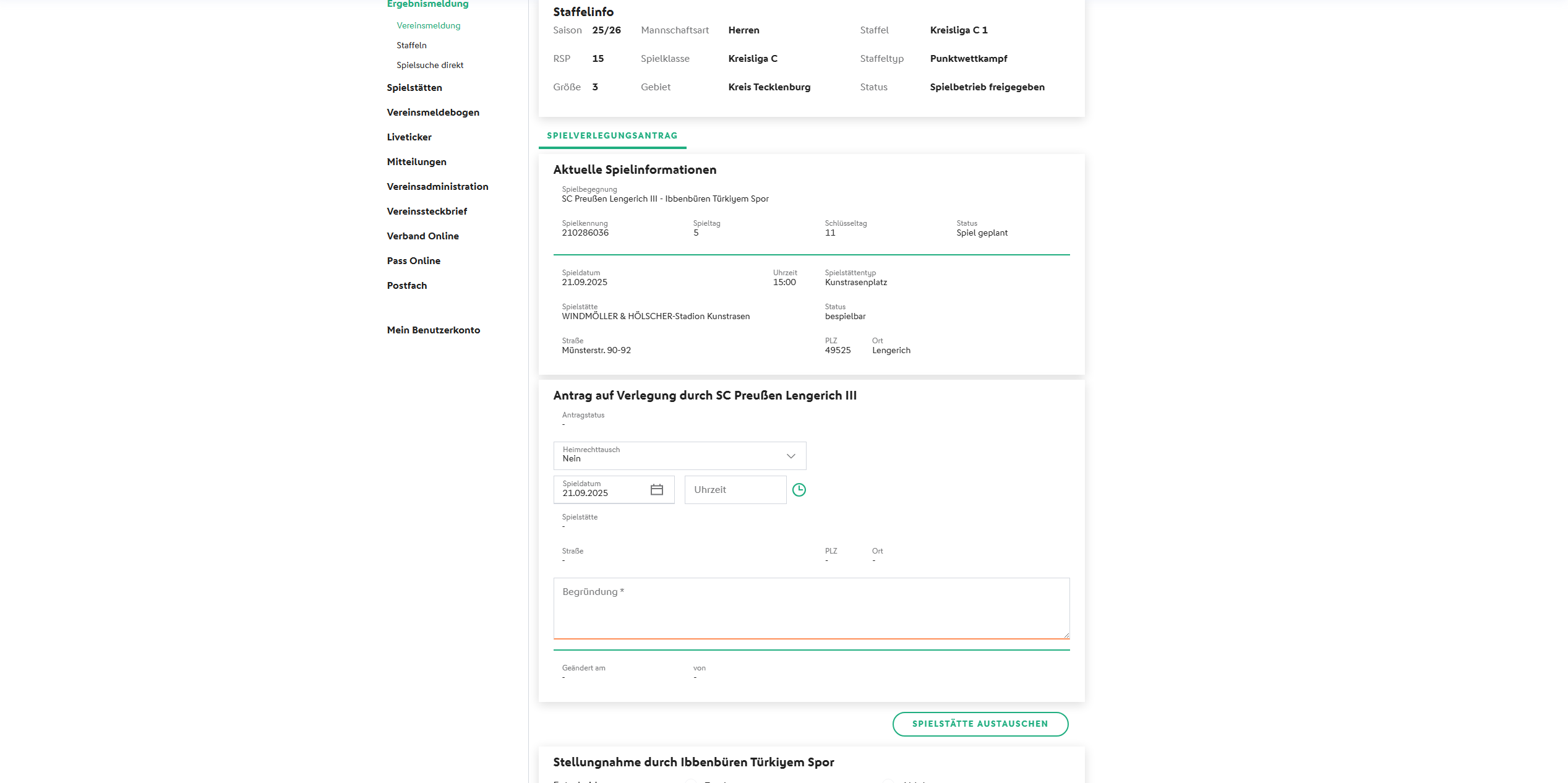The height and width of the screenshot is (783, 1568).
Task: Go to Pass Online section
Action: (x=413, y=261)
